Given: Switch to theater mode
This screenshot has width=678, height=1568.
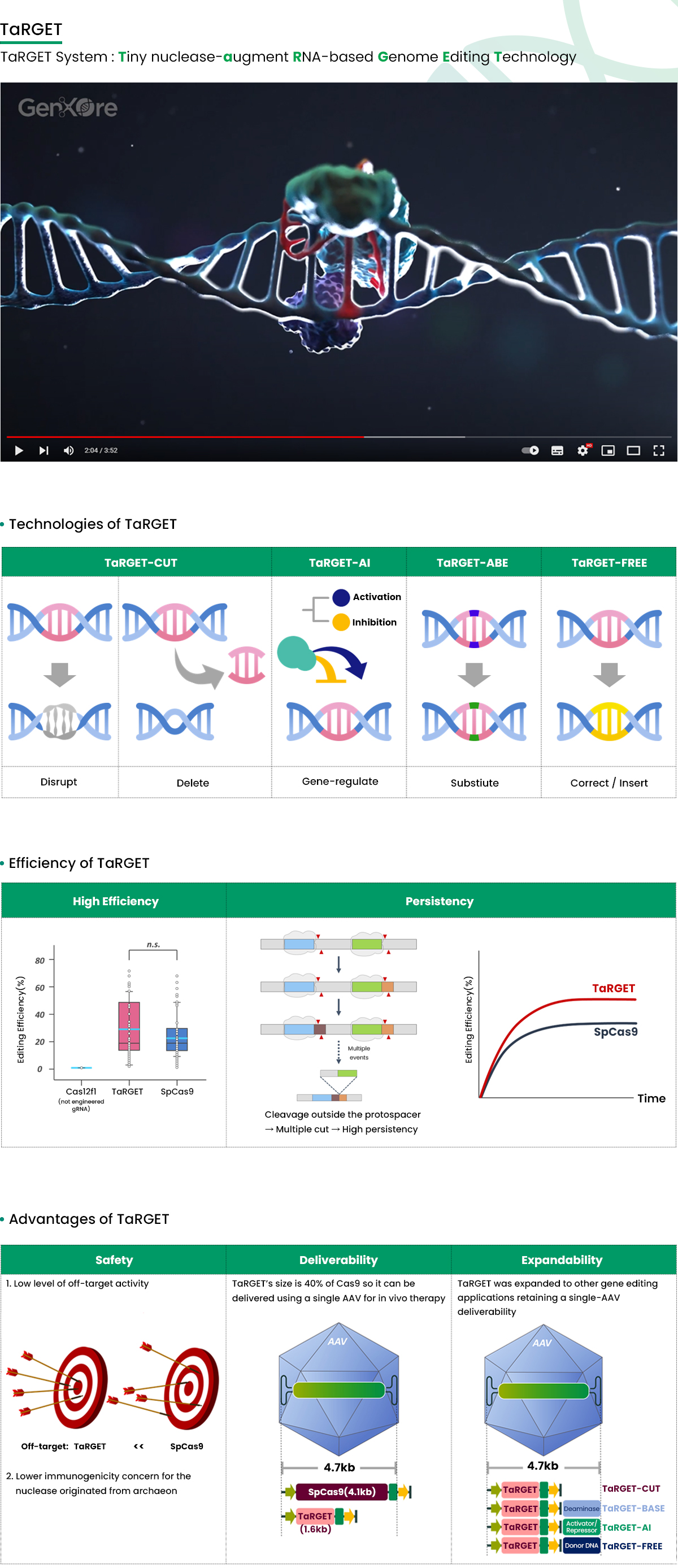Looking at the screenshot, I should click(x=633, y=450).
